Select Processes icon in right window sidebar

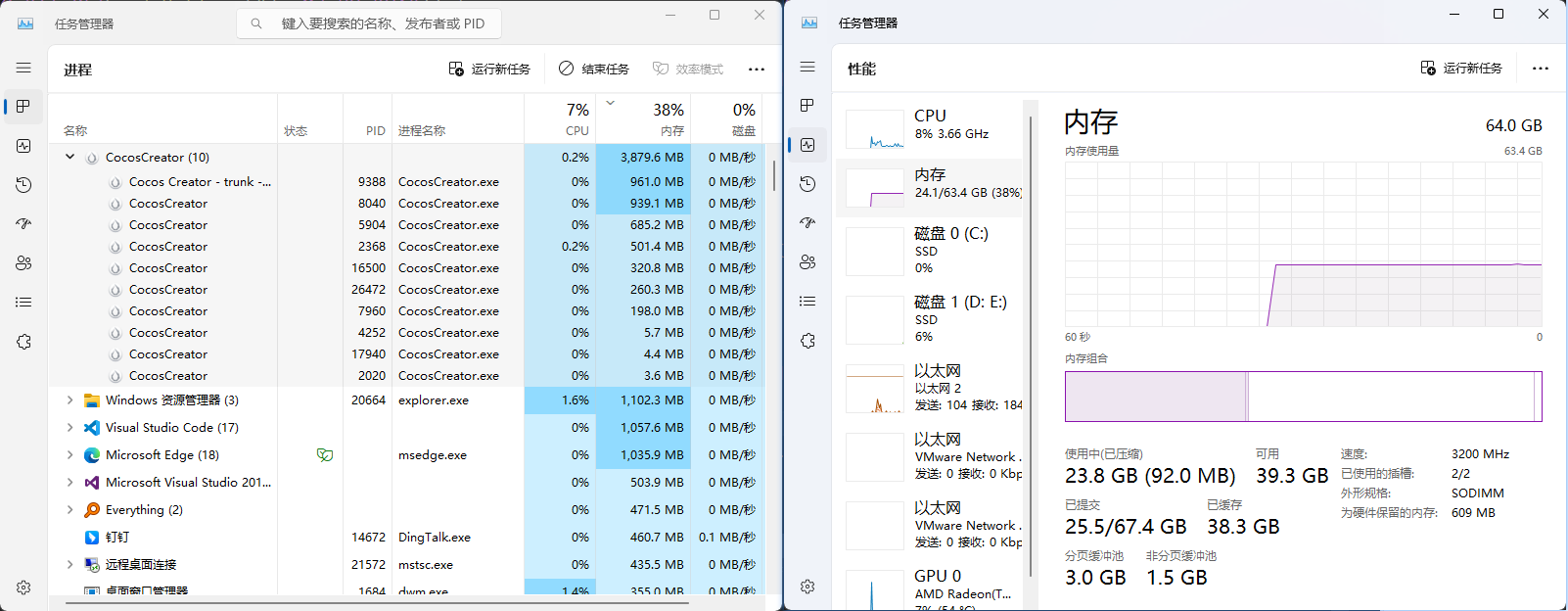coord(807,105)
